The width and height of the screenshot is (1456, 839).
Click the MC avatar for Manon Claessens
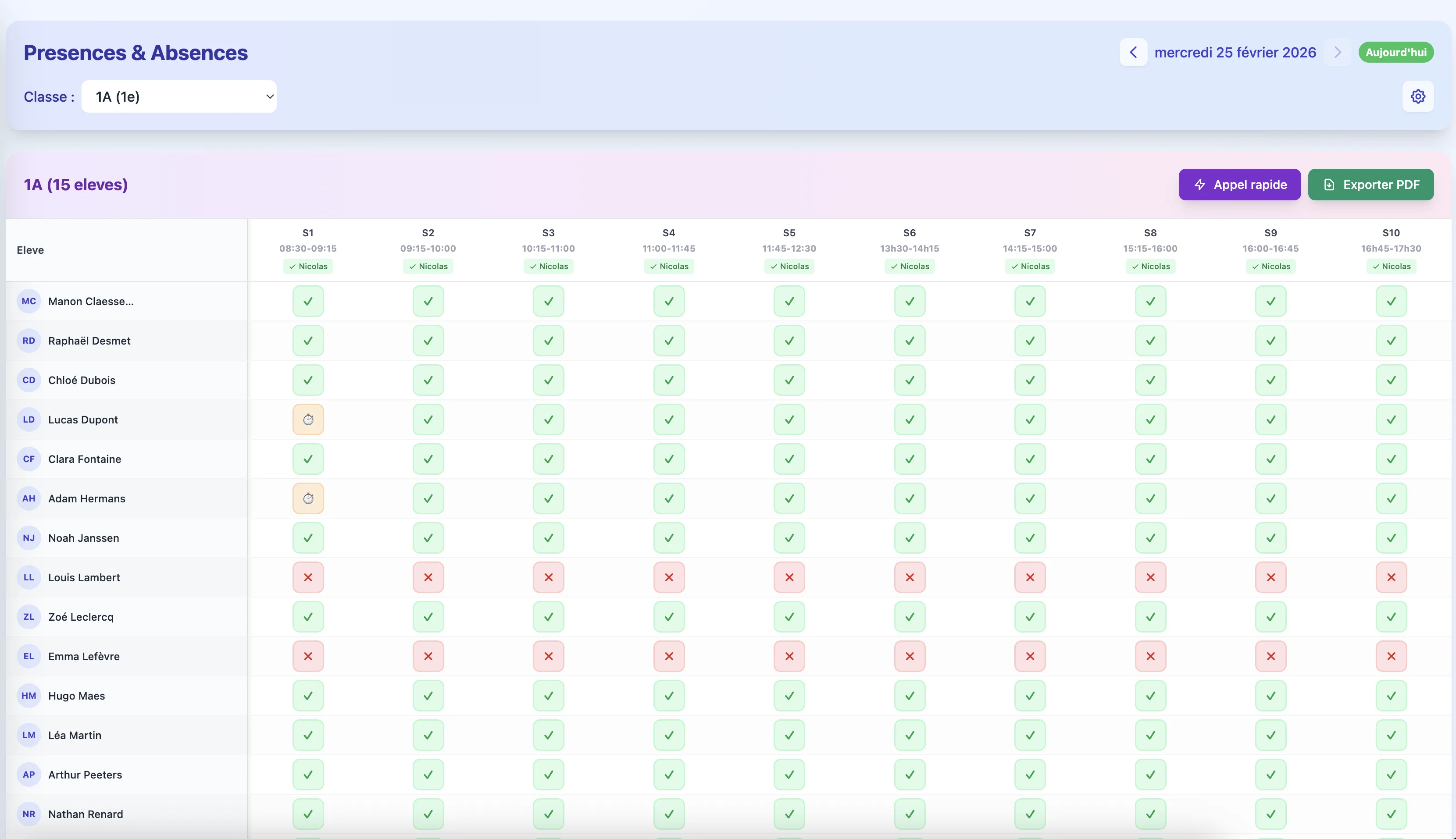pyautogui.click(x=29, y=302)
